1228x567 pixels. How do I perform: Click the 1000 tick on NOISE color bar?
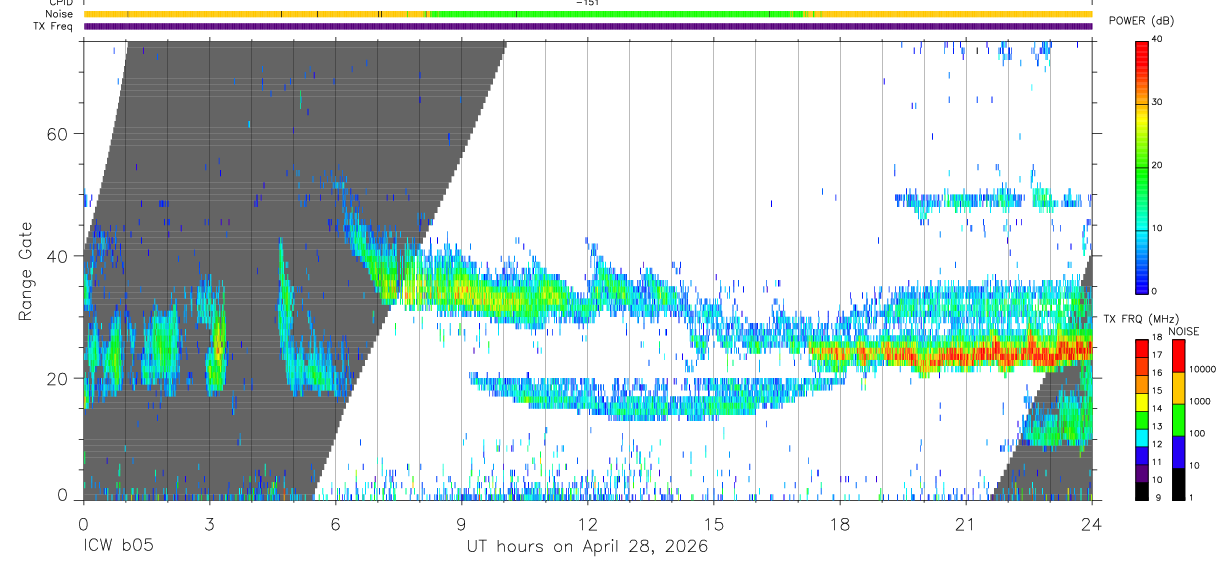[1200, 402]
